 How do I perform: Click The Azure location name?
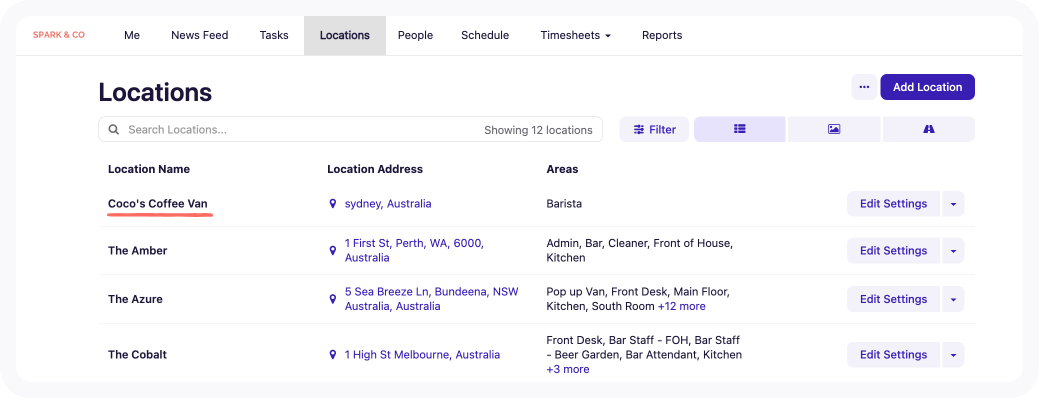coord(135,299)
